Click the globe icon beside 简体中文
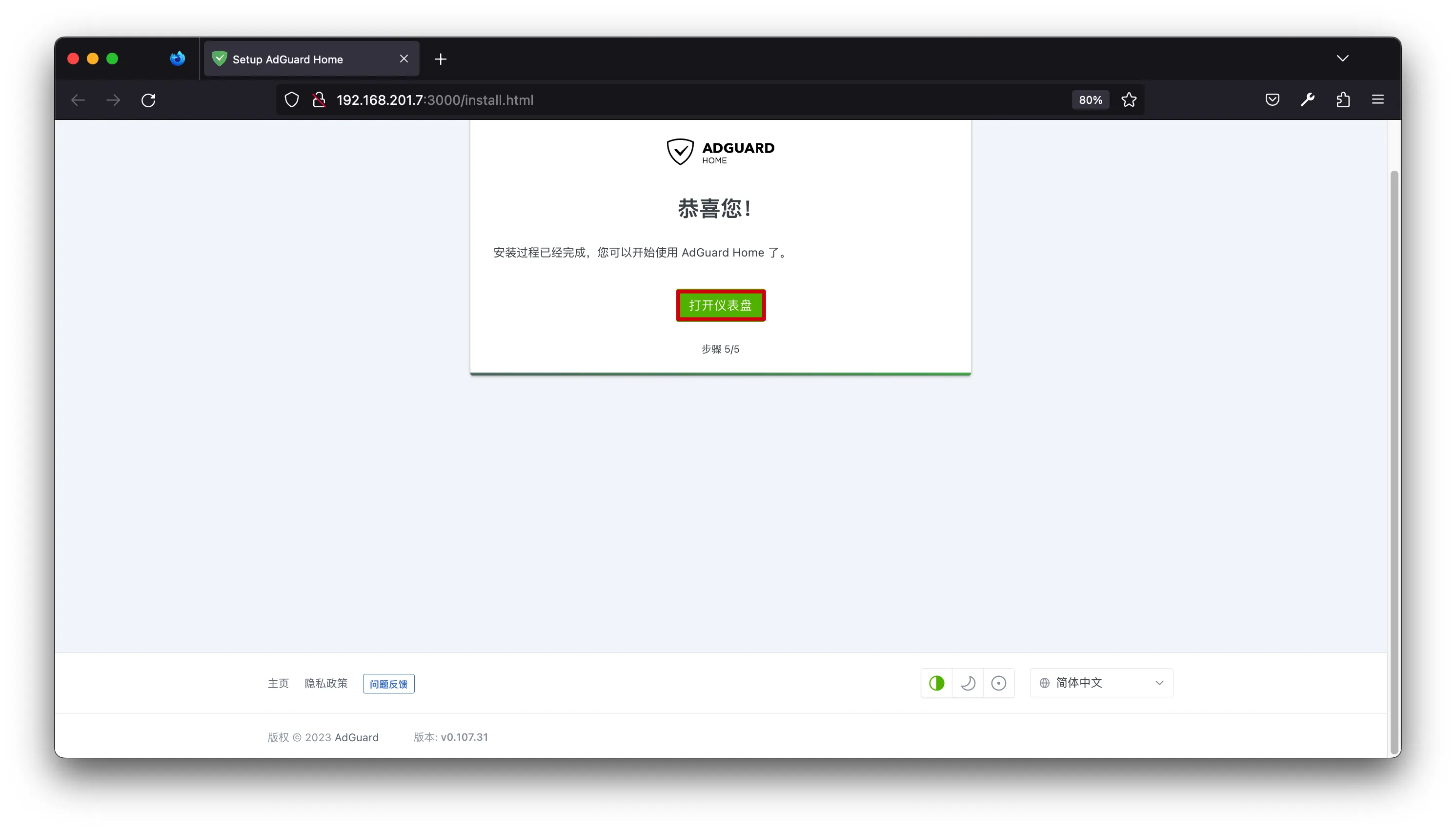 coord(1044,682)
